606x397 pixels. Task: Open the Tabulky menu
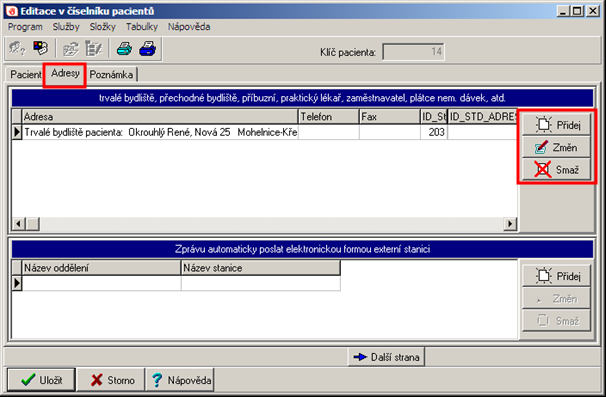[x=142, y=27]
